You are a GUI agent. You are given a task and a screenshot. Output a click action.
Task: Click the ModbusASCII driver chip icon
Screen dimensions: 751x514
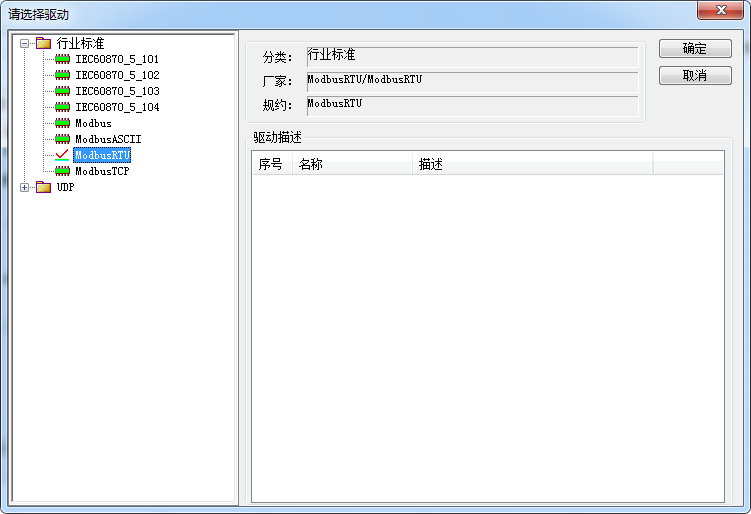click(62, 139)
